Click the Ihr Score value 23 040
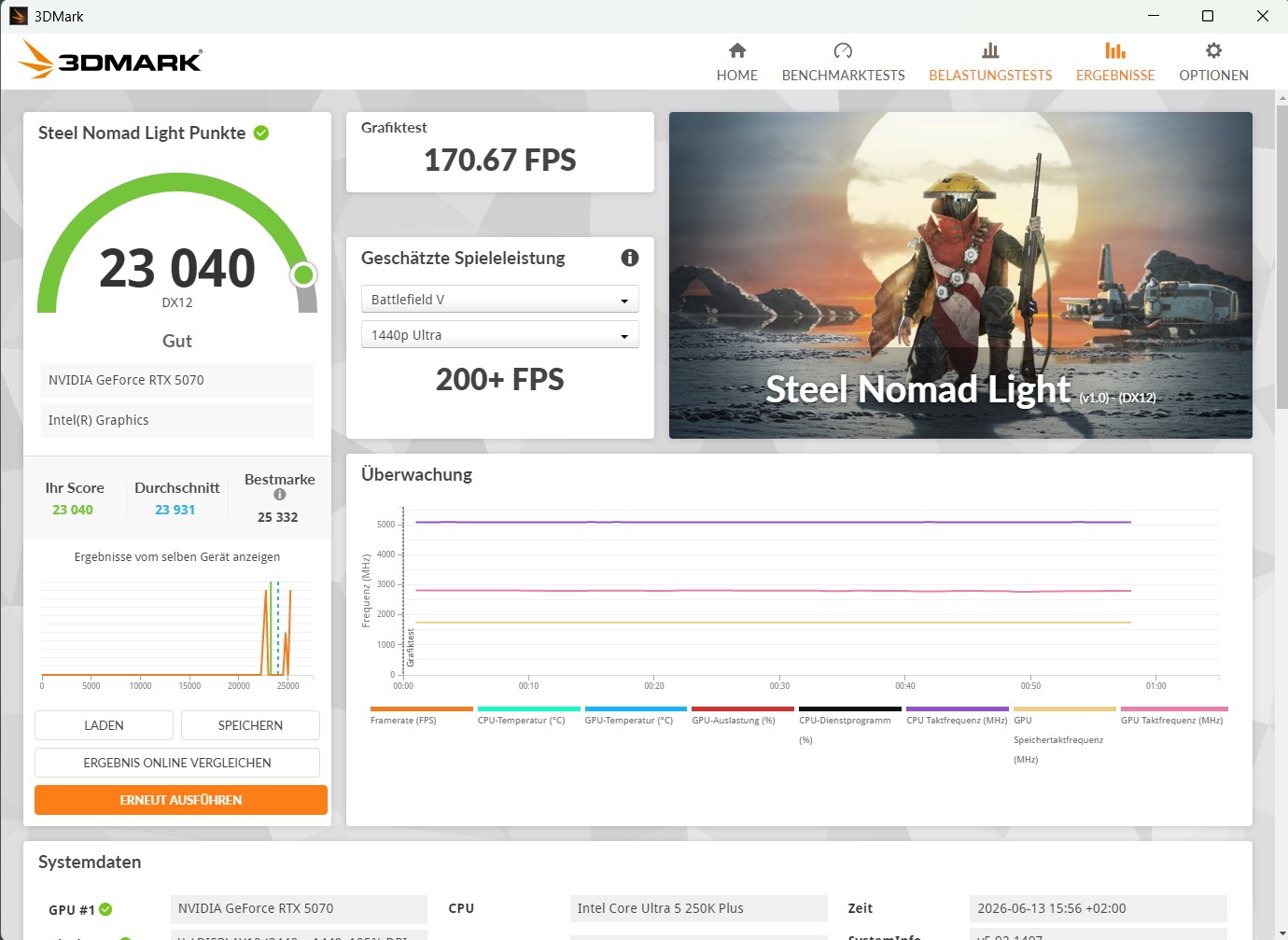This screenshot has height=940, width=1288. pos(73,510)
